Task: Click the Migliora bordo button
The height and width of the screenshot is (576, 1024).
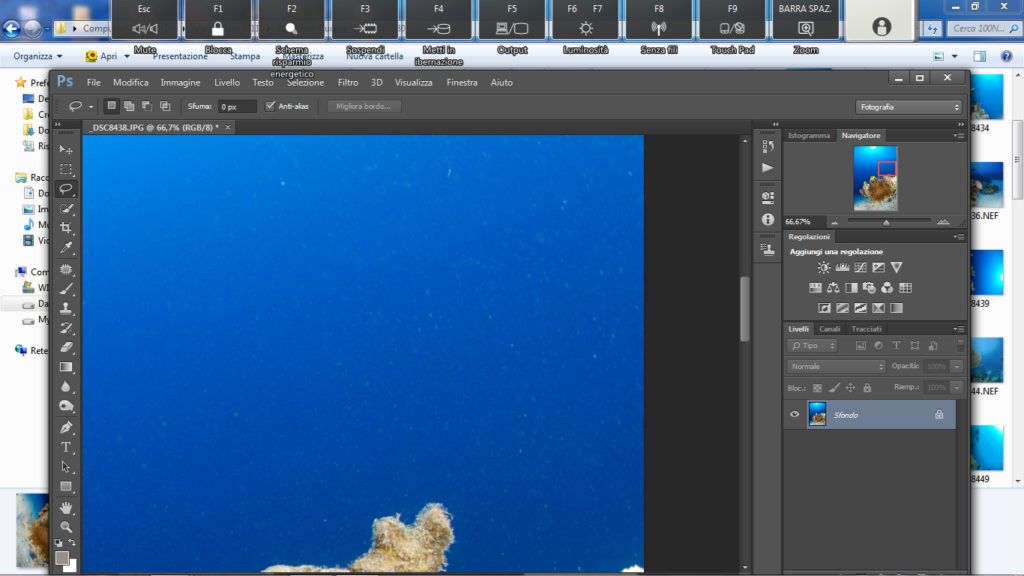Action: click(x=364, y=106)
